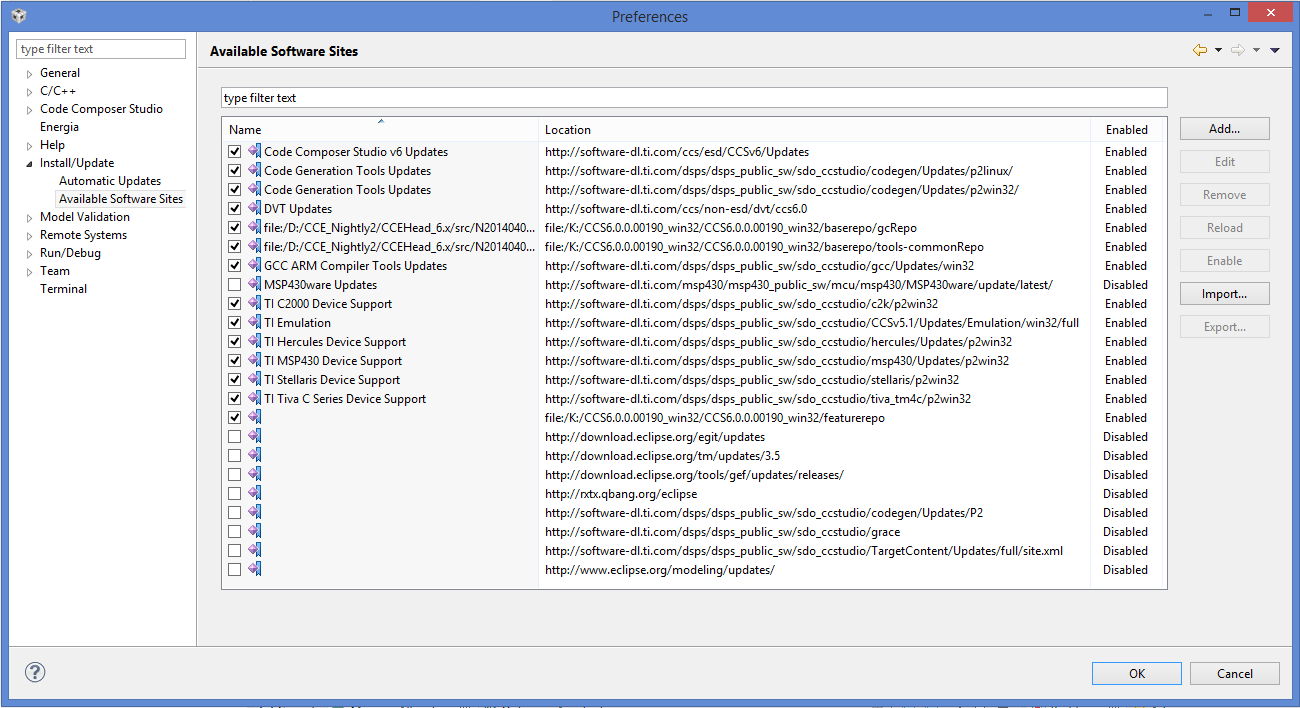Viewport: 1300px width, 708px height.
Task: Uncheck the TI Emulation checkbox
Action: [234, 323]
